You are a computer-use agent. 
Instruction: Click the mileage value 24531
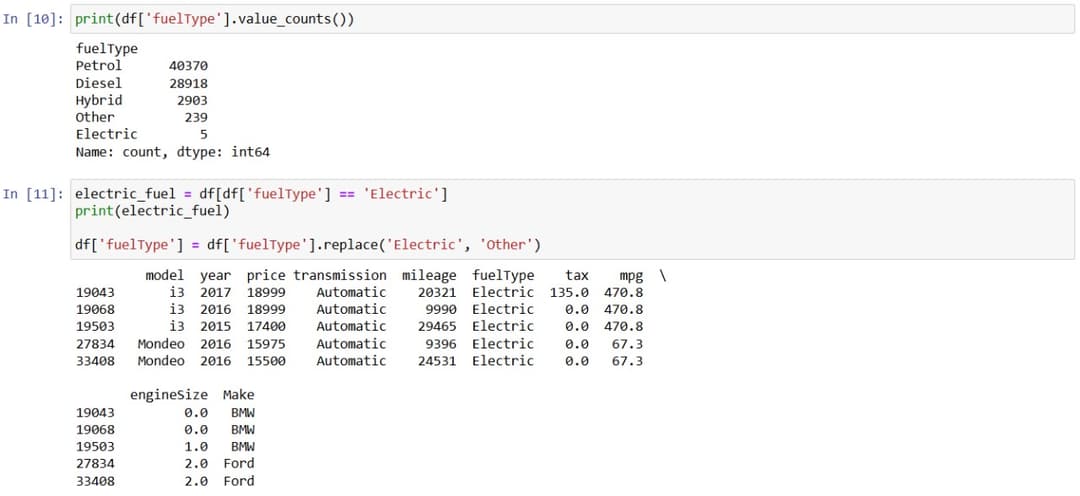point(437,361)
